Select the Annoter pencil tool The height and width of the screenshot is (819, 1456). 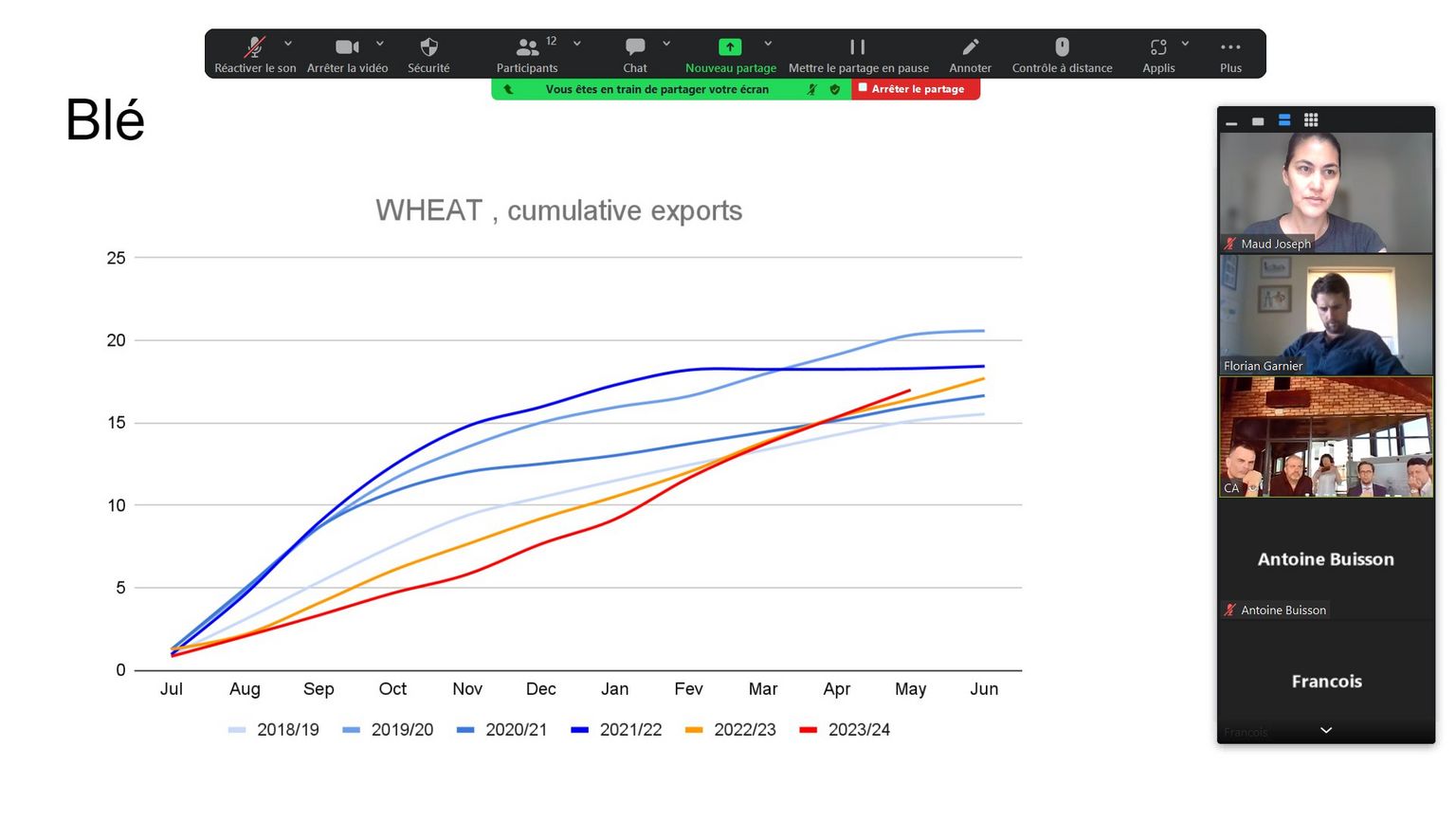tap(970, 47)
